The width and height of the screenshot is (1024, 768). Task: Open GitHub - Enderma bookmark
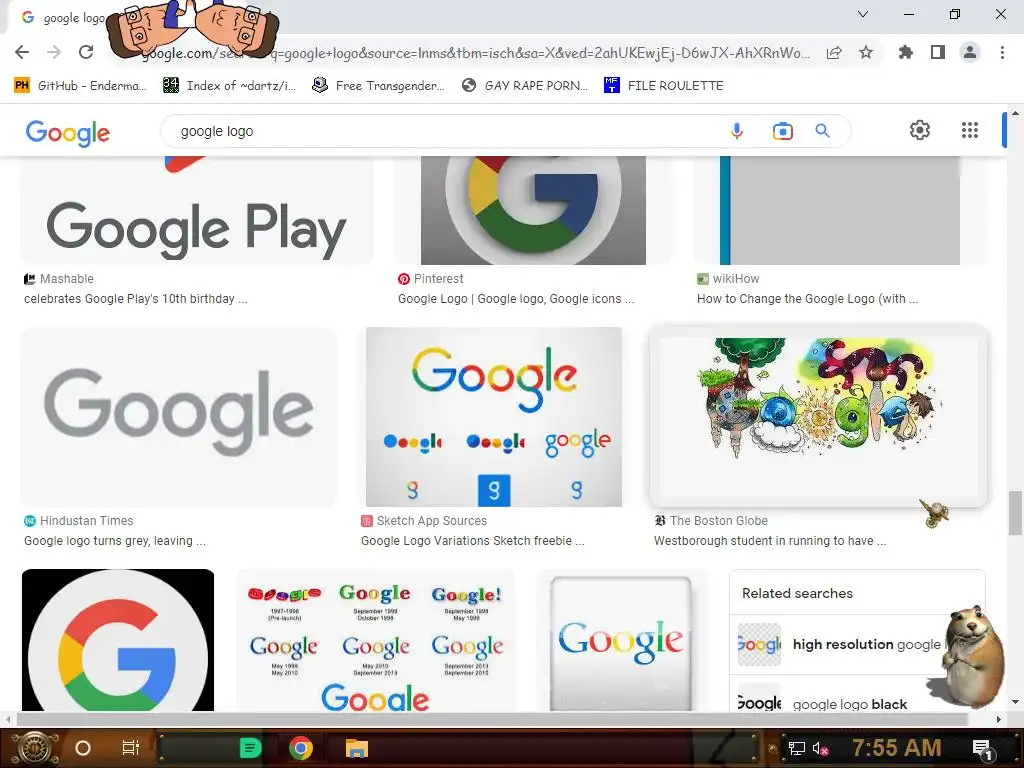click(x=80, y=86)
